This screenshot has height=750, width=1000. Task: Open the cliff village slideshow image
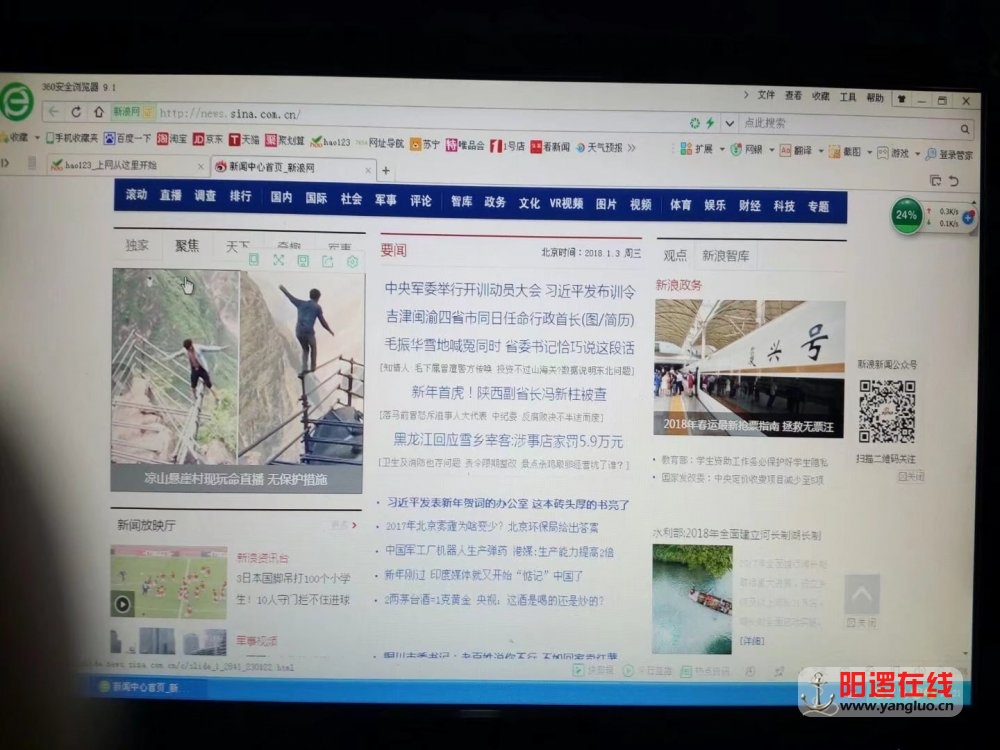[237, 381]
